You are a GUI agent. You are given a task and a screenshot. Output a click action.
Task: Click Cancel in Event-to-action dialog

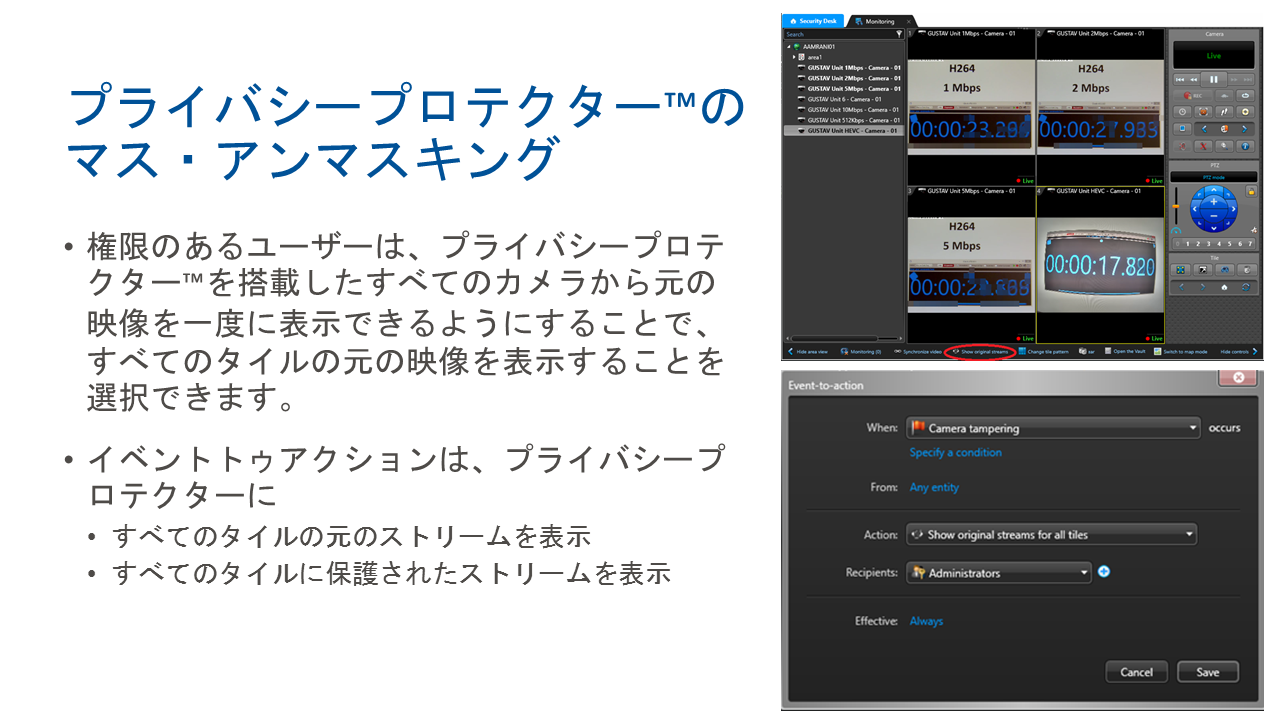coord(1136,672)
